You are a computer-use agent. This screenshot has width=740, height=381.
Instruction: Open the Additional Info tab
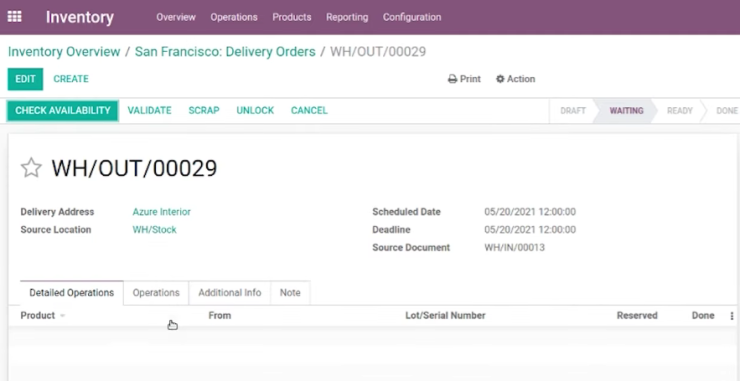(230, 293)
